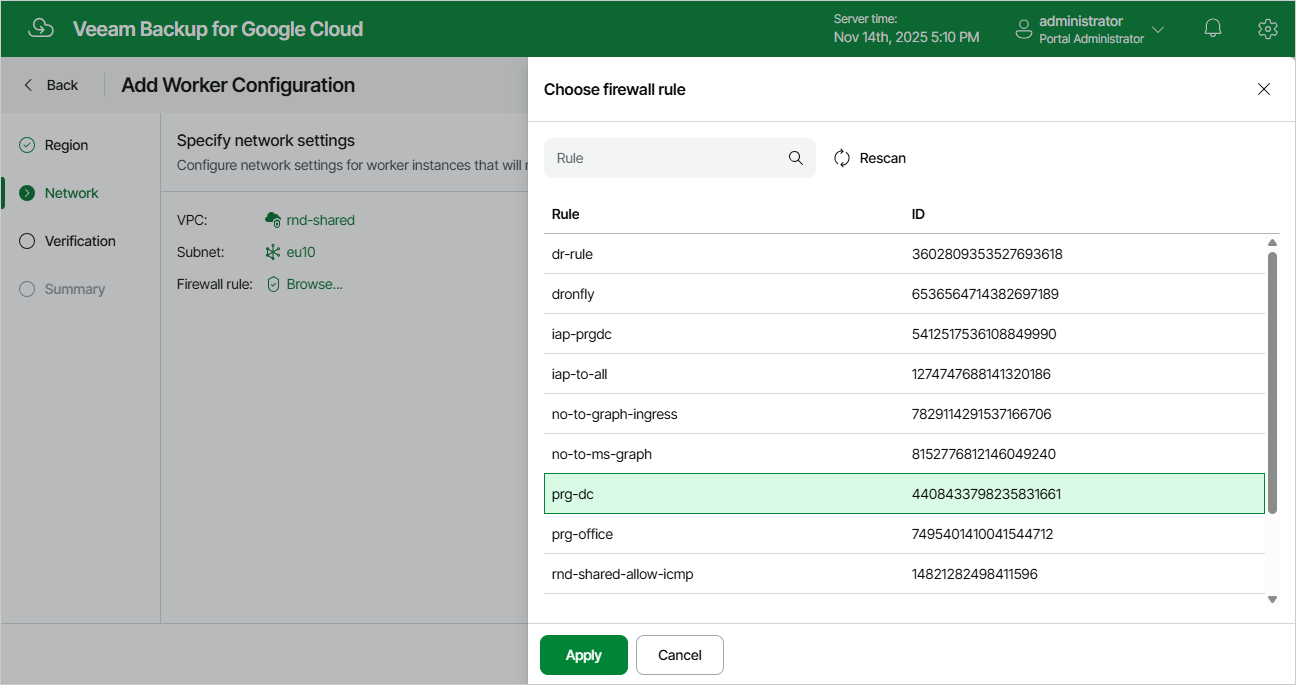Screen dimensions: 1296x685
Task: Select the no-to-ms-graph firewall rule
Action: [x=904, y=454]
